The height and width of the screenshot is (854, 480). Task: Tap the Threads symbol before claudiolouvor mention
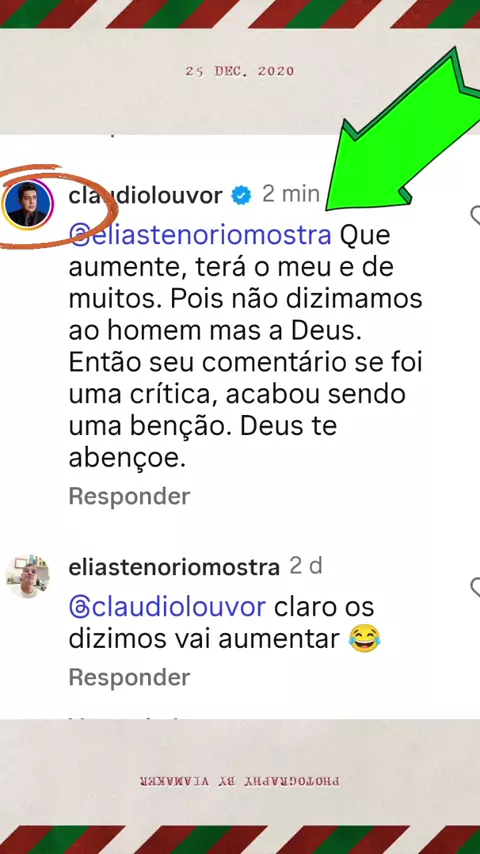pyautogui.click(x=80, y=608)
